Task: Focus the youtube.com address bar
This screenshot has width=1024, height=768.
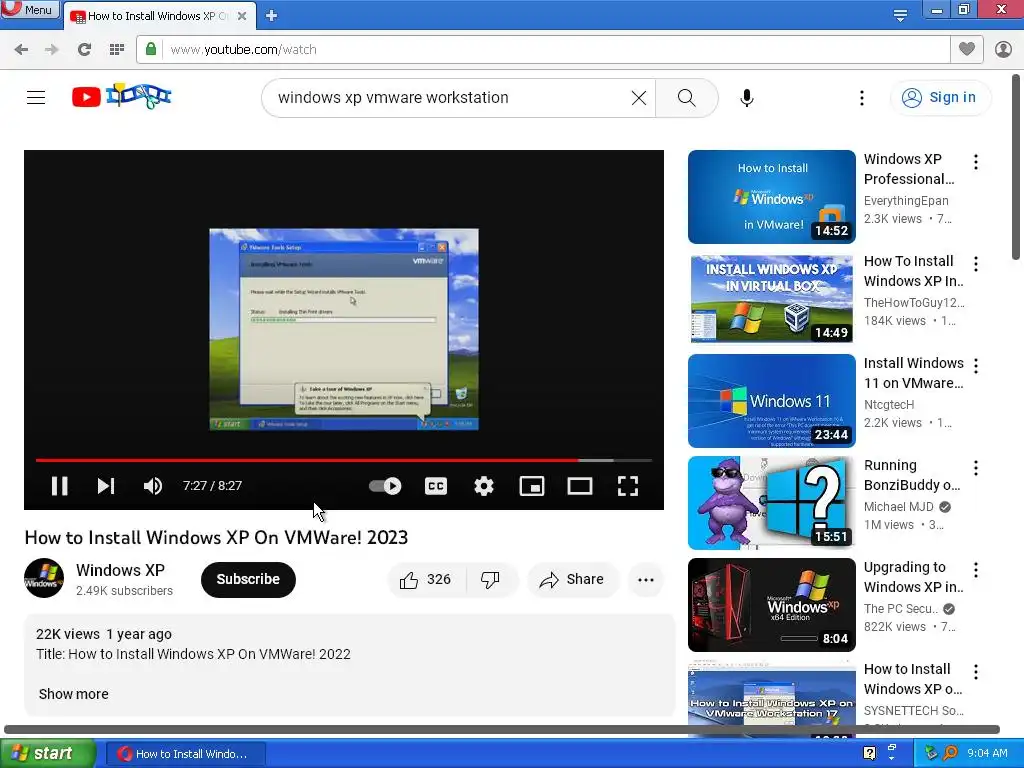Action: (x=542, y=50)
